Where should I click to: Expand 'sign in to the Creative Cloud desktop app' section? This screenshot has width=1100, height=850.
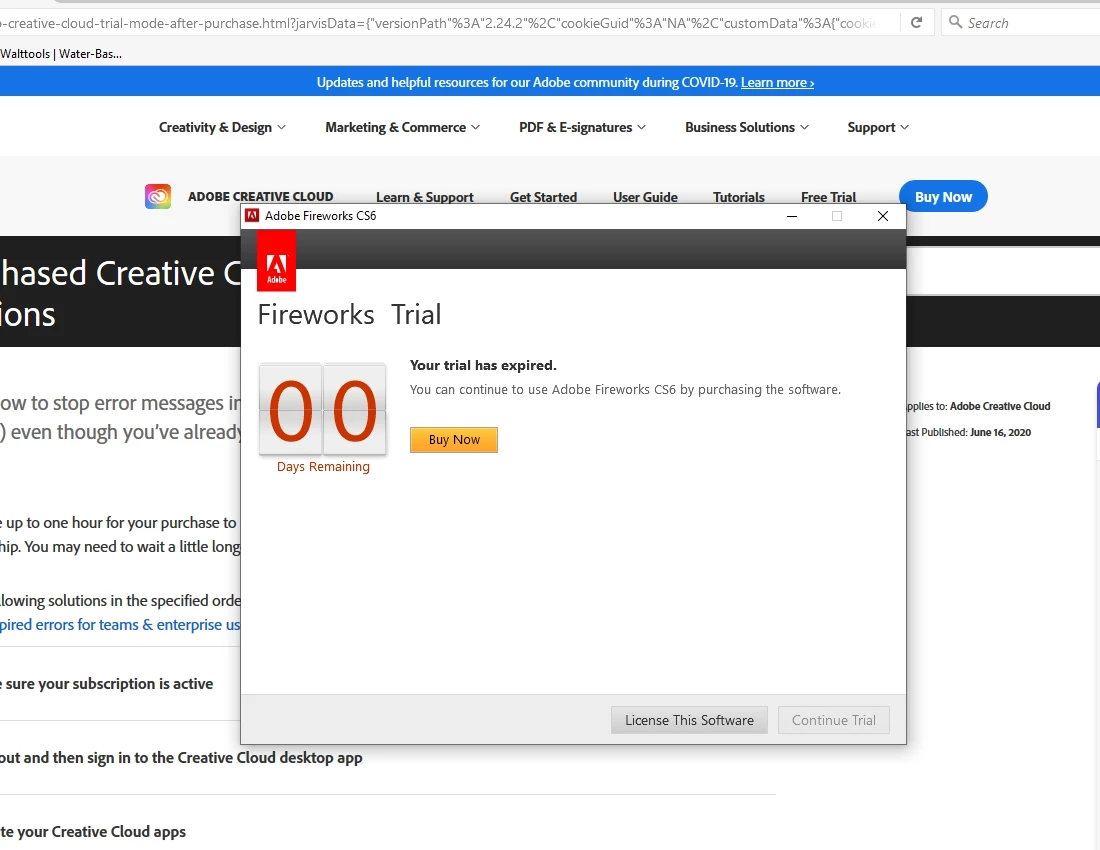click(181, 758)
